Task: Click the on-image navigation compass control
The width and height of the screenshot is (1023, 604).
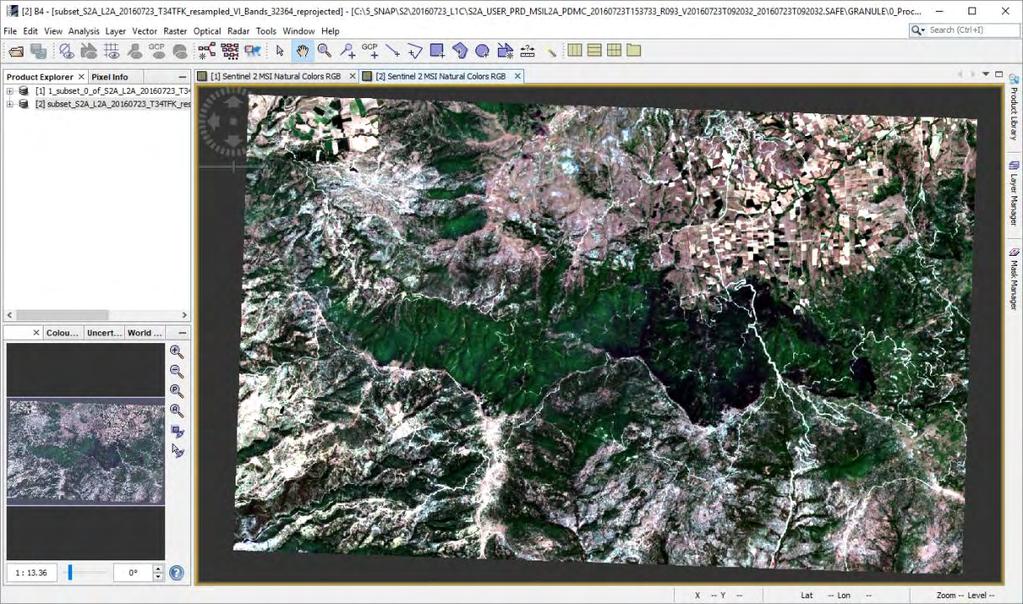Action: click(232, 122)
